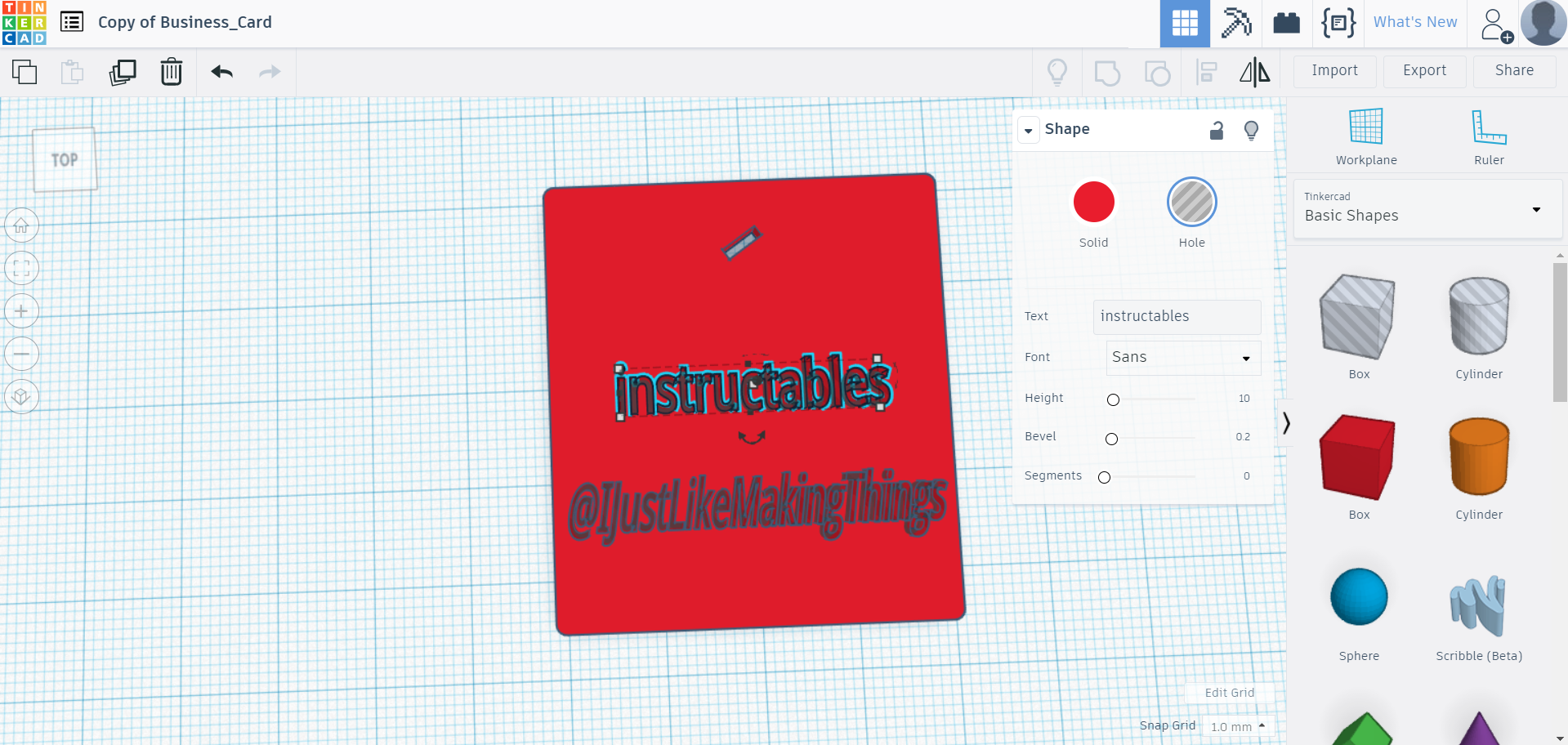Zoom out with the minus button
1568x745 pixels.
[22, 354]
